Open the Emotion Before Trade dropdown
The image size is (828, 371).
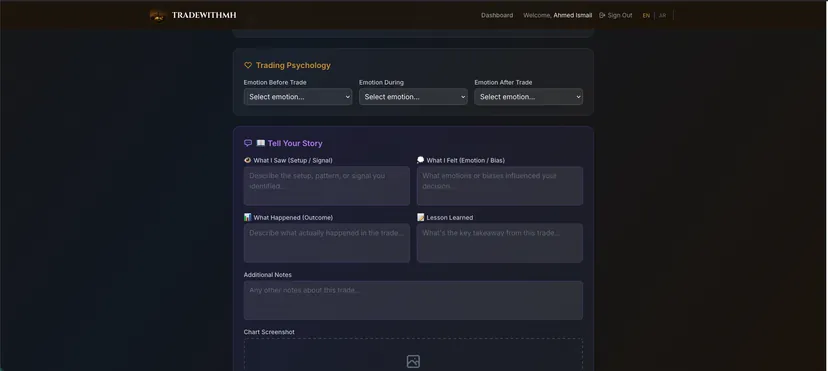[298, 97]
